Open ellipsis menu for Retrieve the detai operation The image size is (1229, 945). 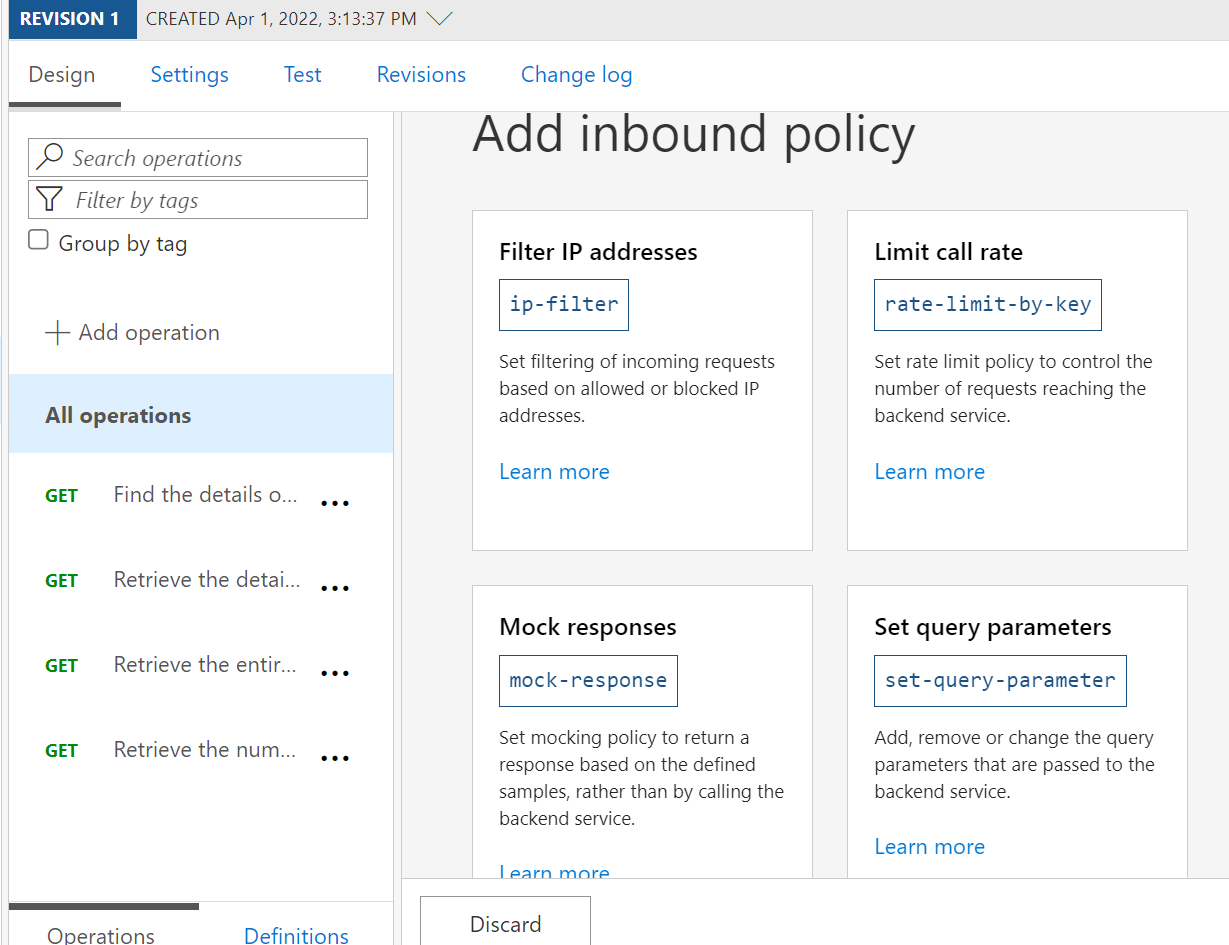(x=334, y=588)
